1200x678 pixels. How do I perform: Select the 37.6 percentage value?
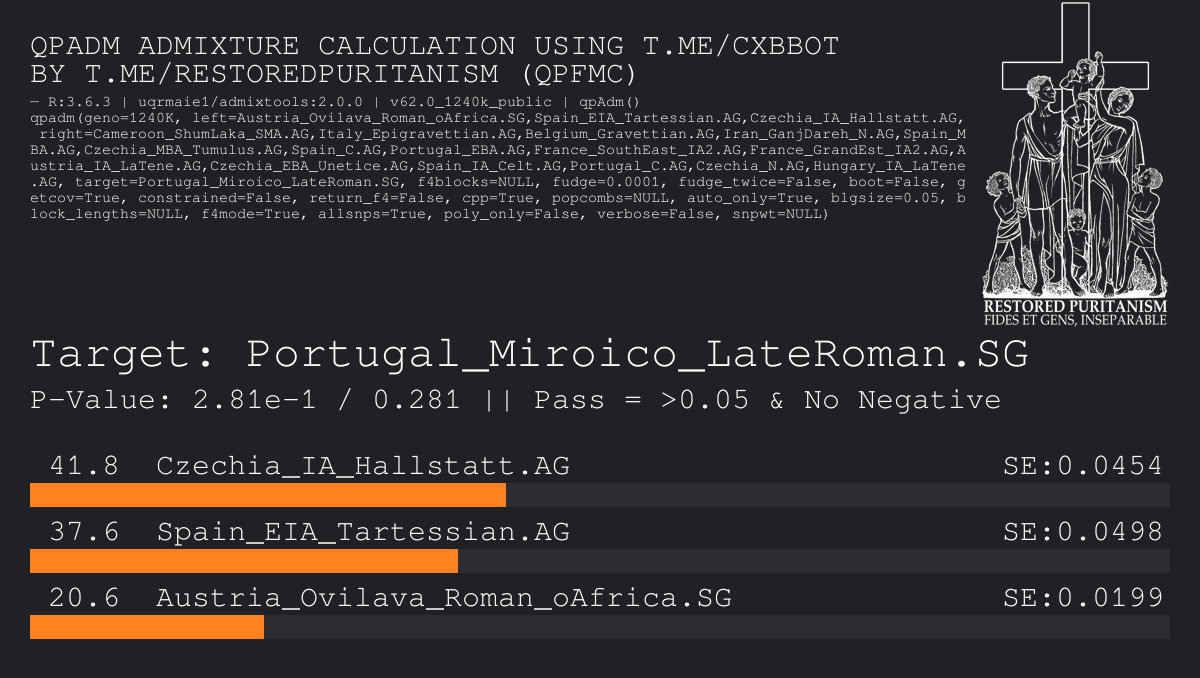pos(84,532)
